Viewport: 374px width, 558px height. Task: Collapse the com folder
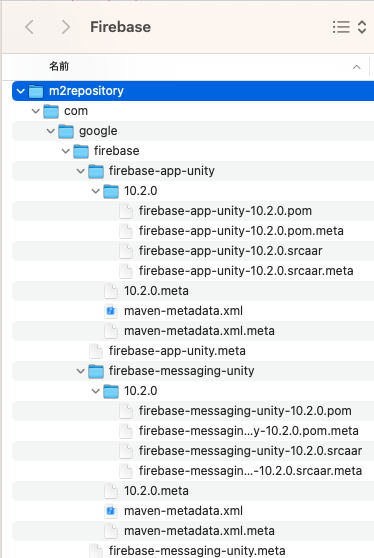tap(36, 111)
